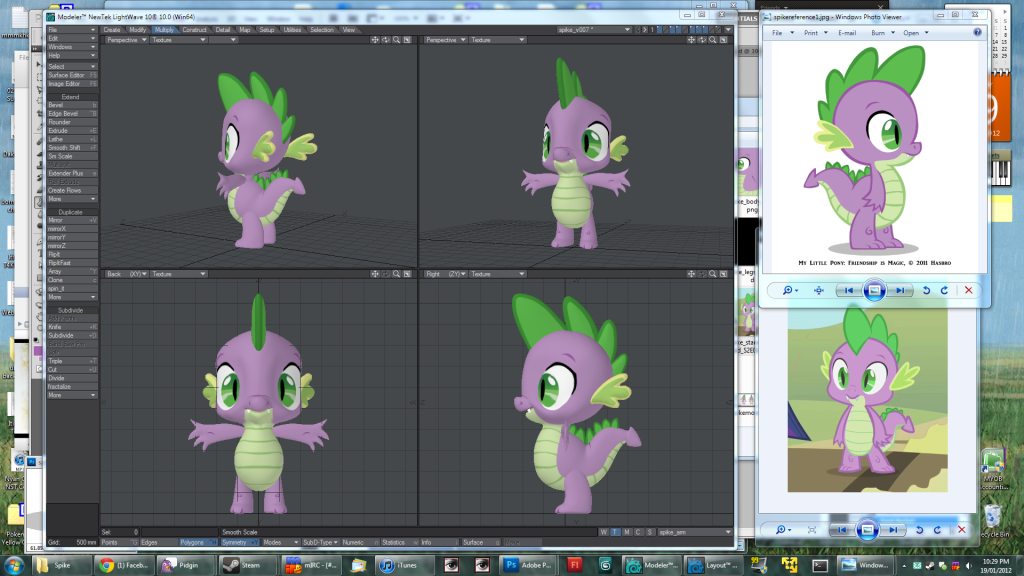Click the zoom magnifier in the right Perspective viewport

tap(712, 40)
